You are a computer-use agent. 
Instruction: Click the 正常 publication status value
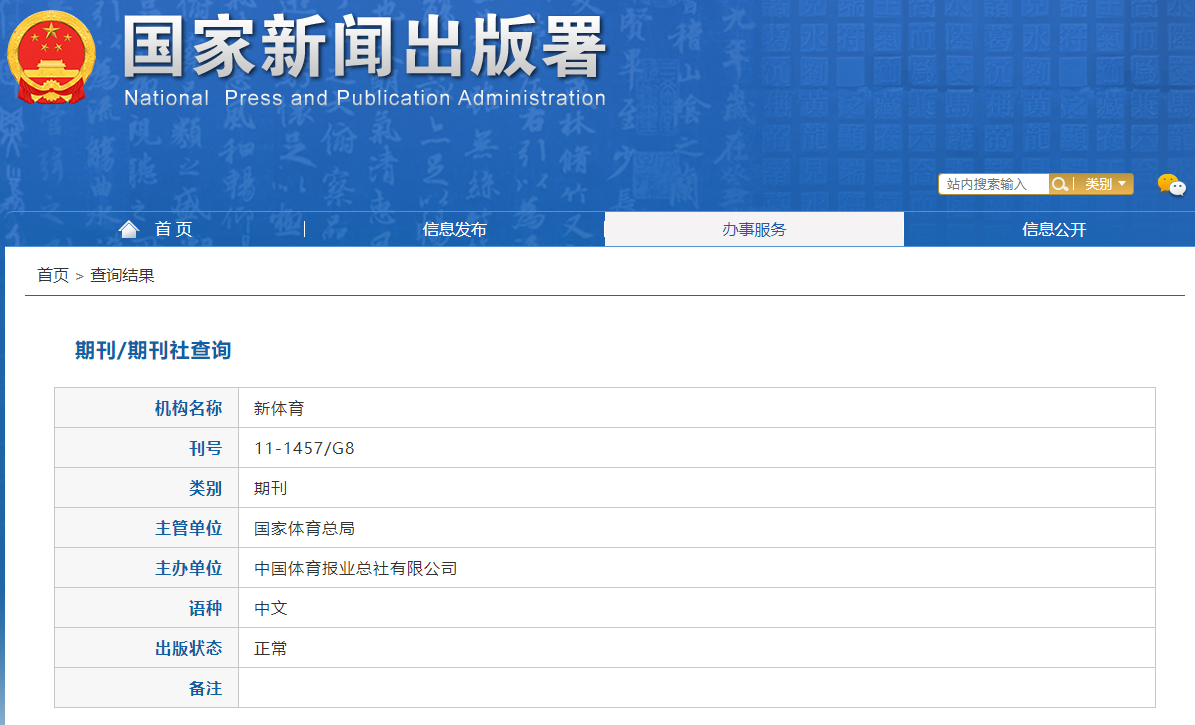pos(271,648)
